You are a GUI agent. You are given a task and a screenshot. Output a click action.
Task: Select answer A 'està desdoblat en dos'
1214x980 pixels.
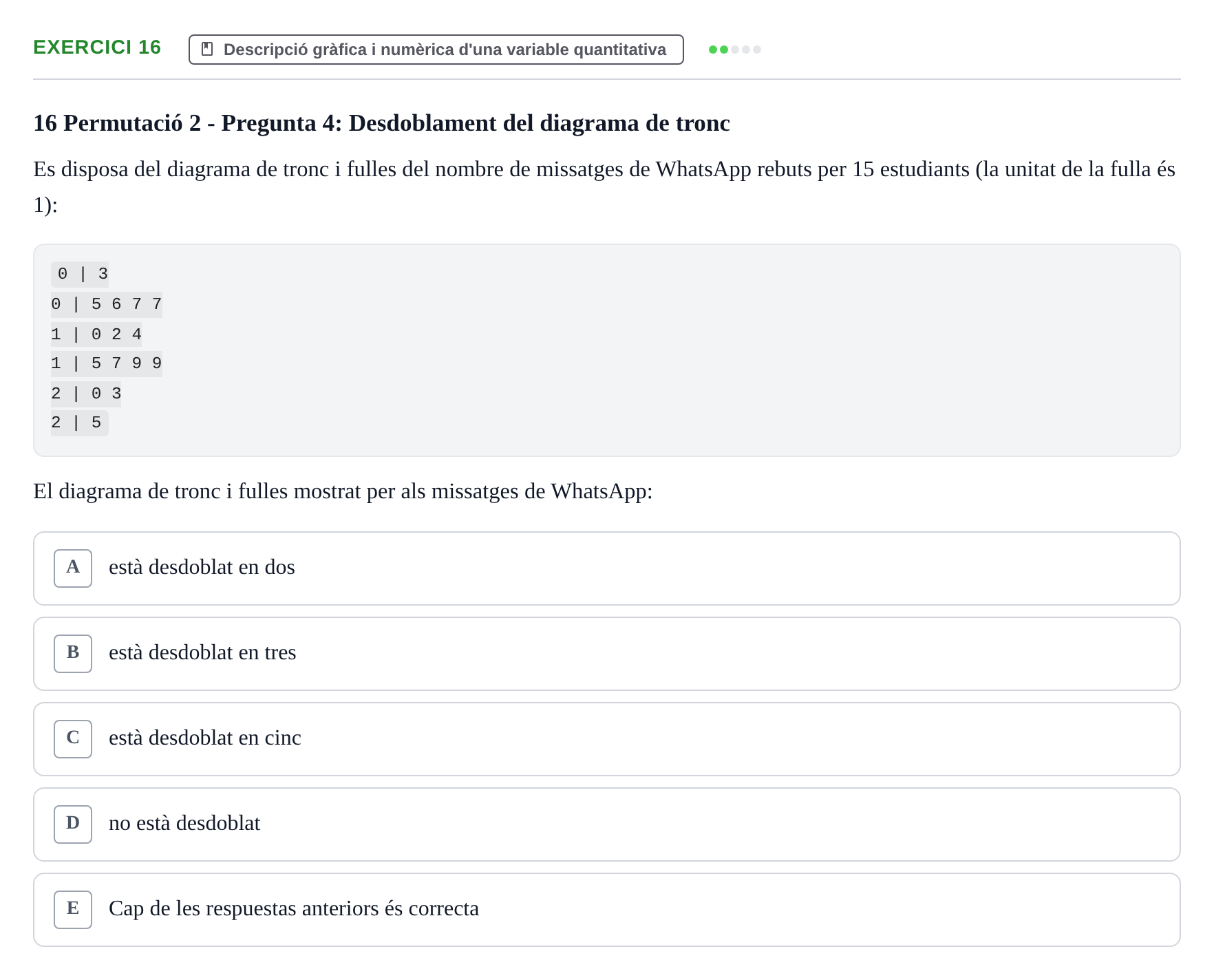click(606, 568)
